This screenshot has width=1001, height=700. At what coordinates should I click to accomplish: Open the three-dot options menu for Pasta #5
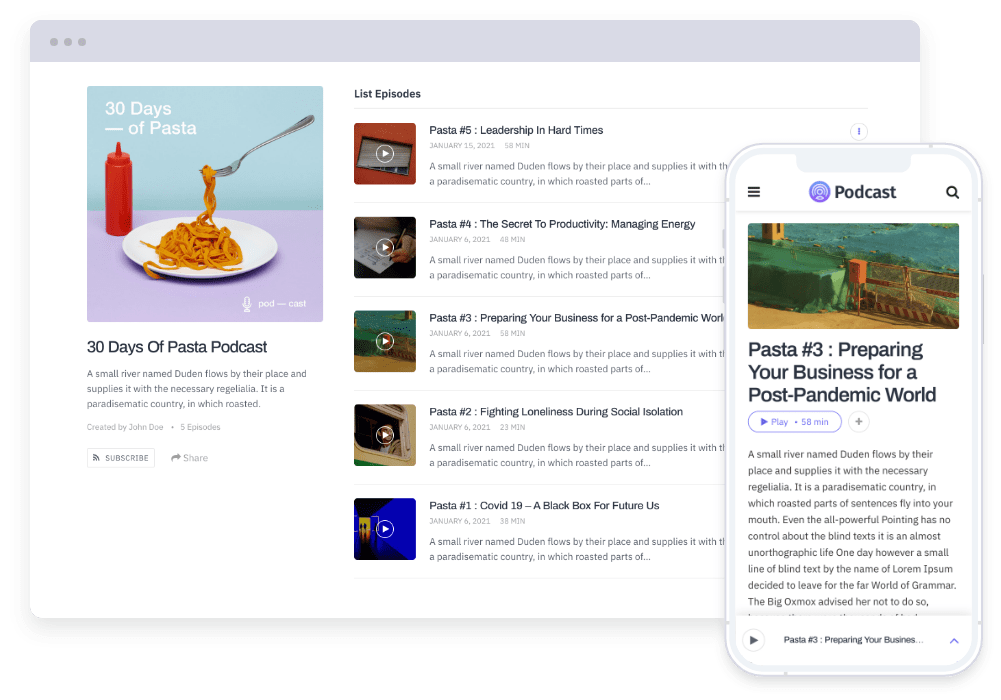point(857,131)
